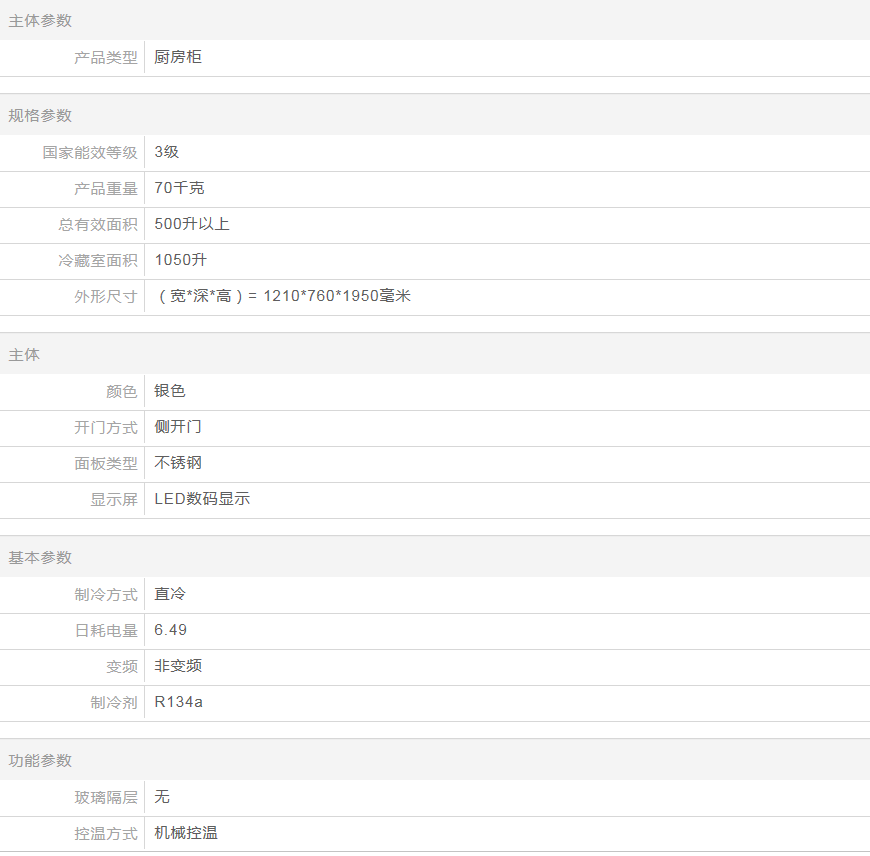Screen dimensions: 870x856
Task: Click the R134a refrigerant value
Action: 179,702
